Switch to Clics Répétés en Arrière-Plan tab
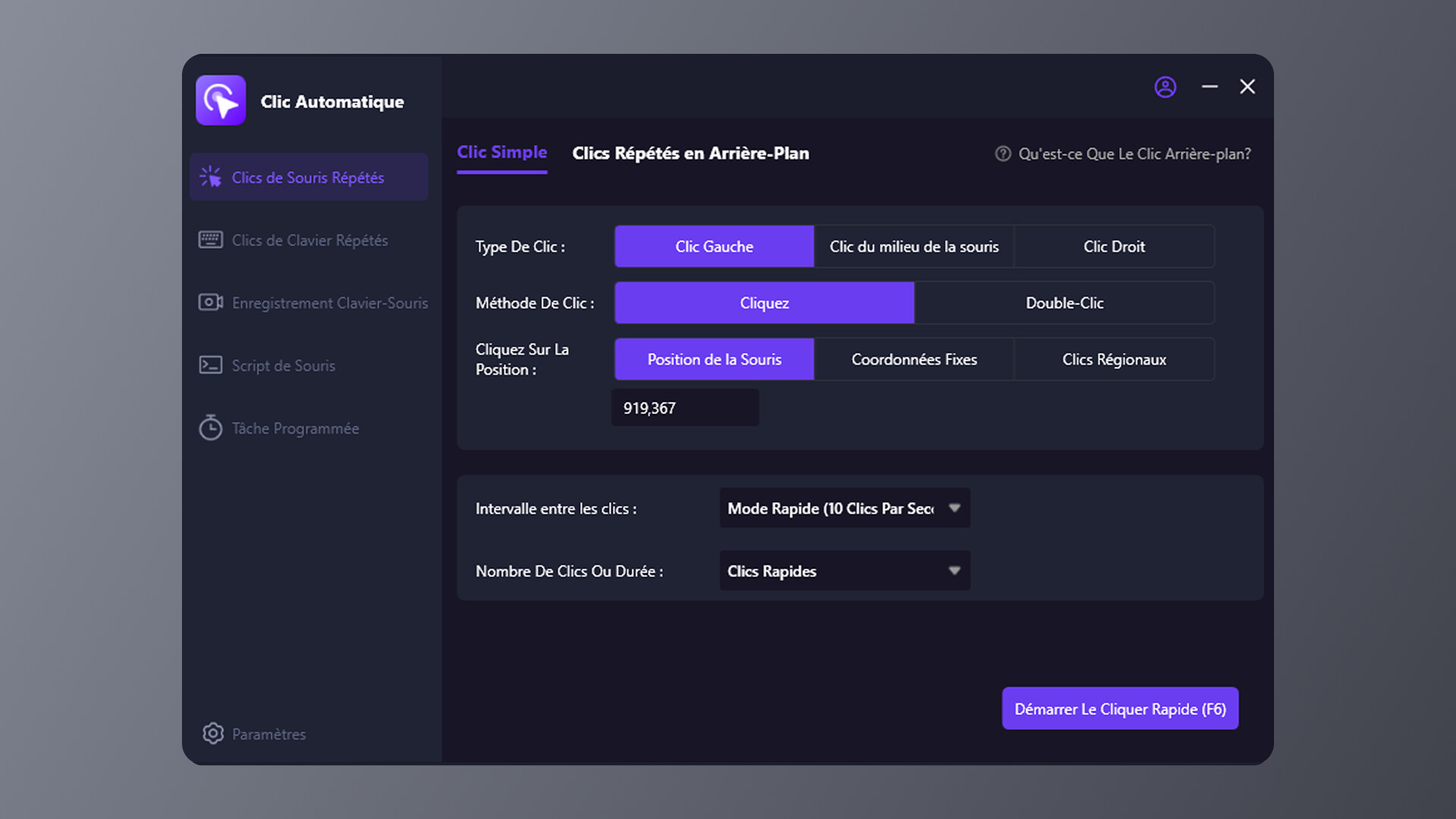Image resolution: width=1456 pixels, height=819 pixels. coord(690,153)
